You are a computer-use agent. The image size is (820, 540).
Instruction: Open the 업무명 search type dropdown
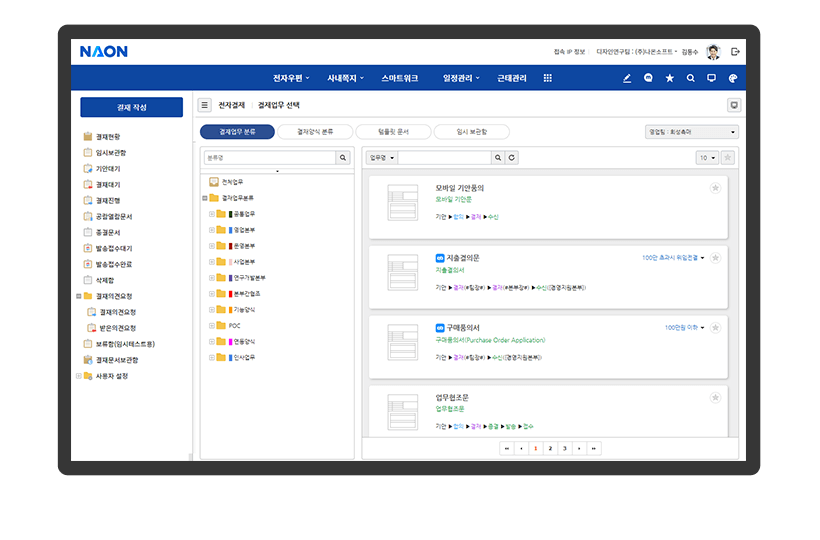click(x=382, y=157)
